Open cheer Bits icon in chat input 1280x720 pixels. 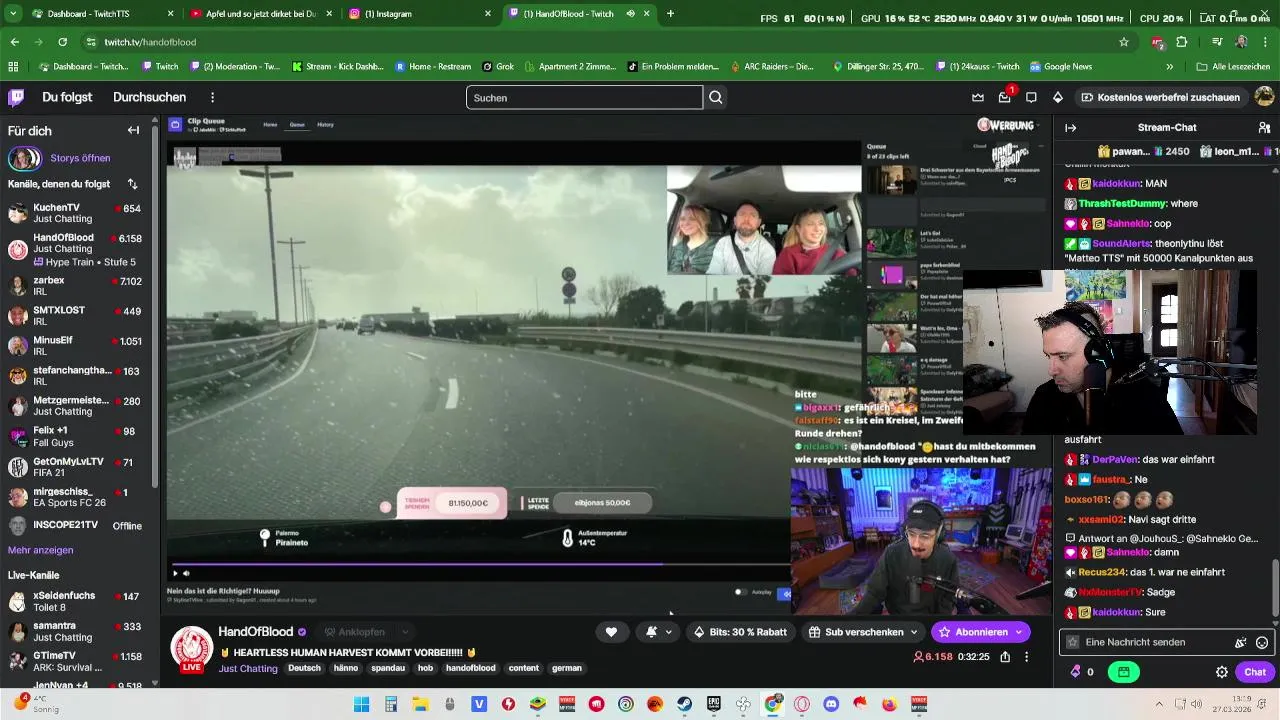click(1241, 642)
